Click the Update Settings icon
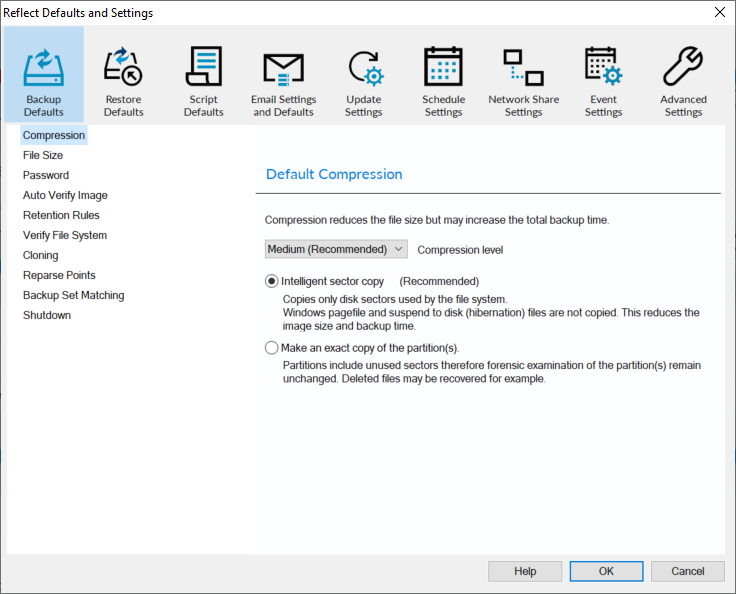 (364, 68)
